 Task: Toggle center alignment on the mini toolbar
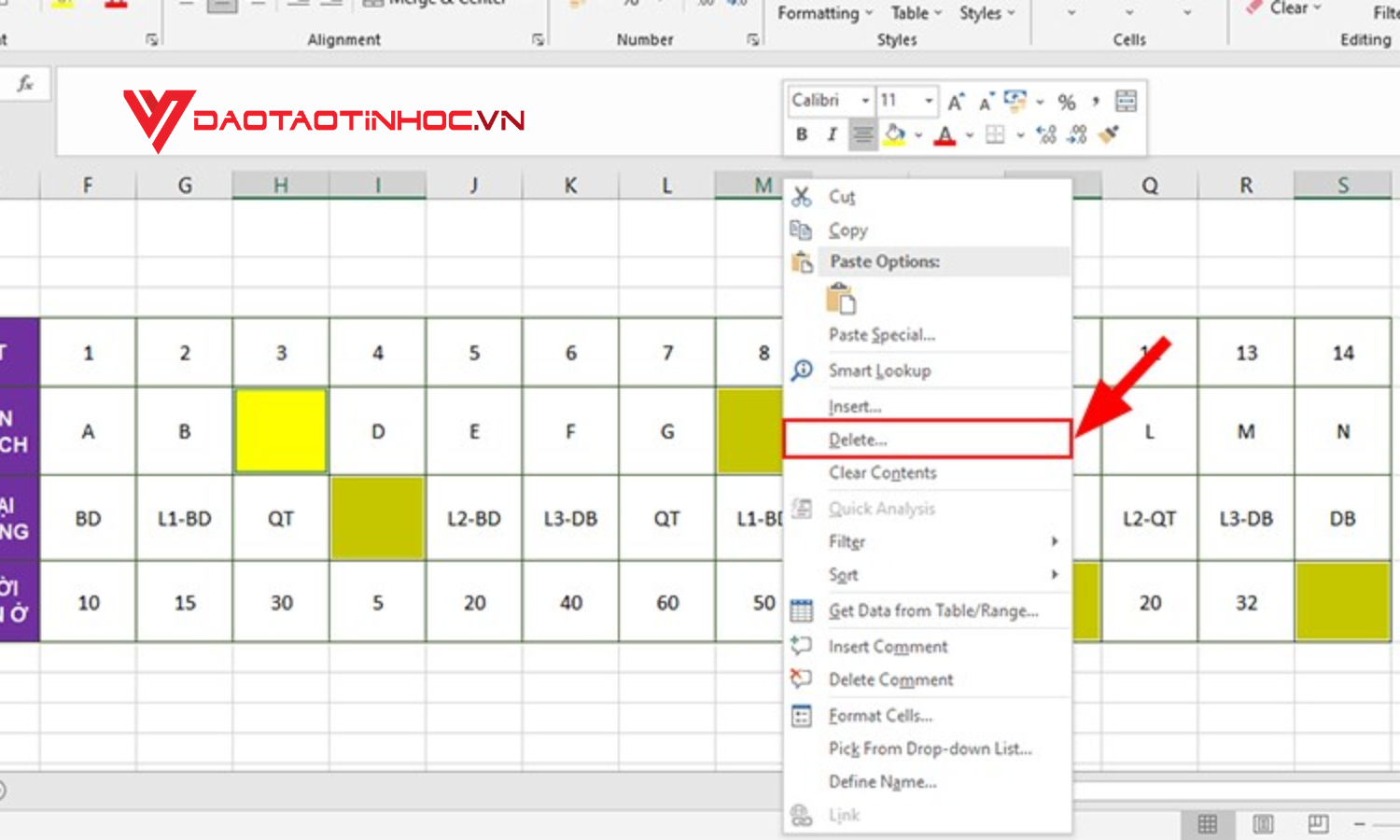pyautogui.click(x=862, y=134)
